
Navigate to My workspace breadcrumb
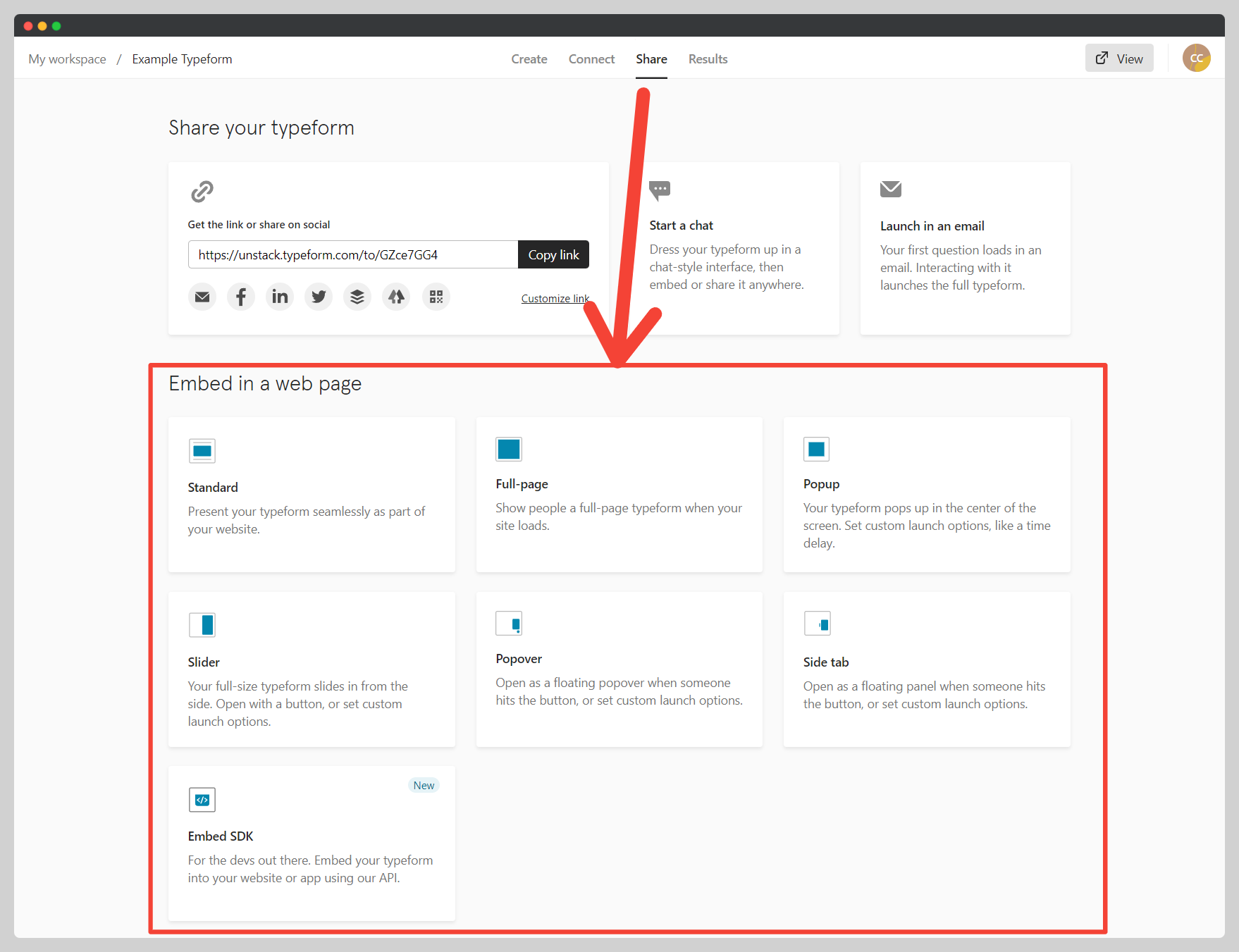pyautogui.click(x=67, y=59)
